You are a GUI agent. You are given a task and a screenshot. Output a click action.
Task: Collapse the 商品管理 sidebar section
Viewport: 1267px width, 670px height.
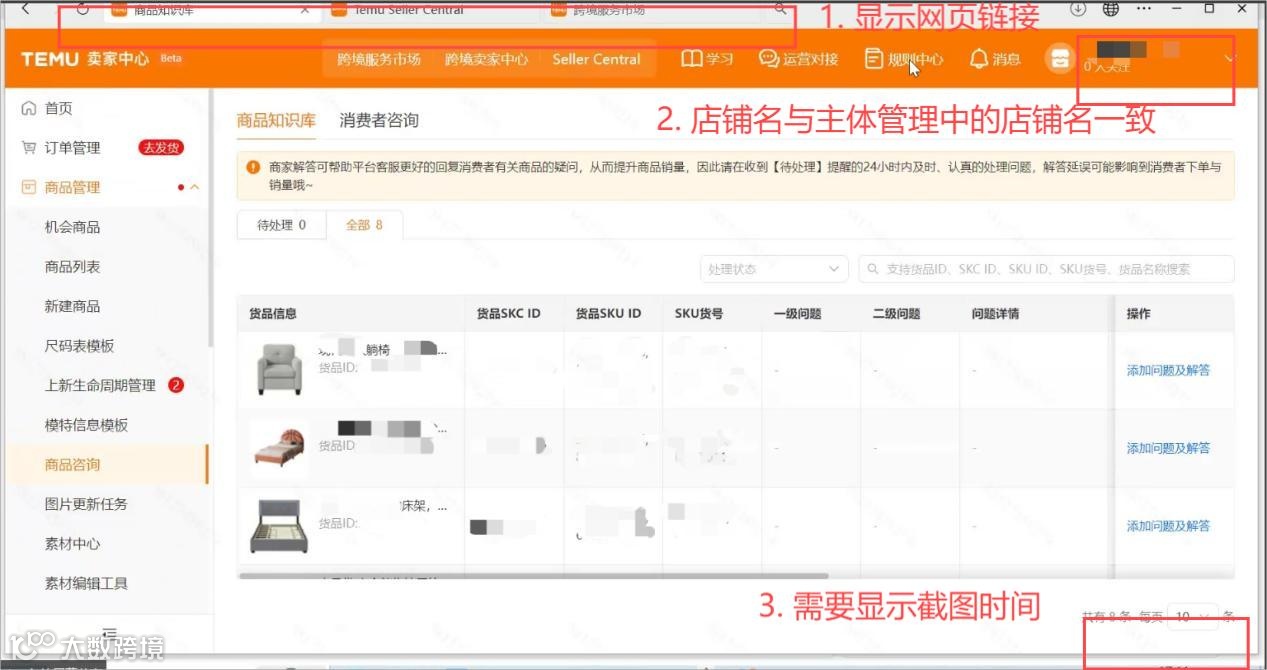[x=194, y=187]
